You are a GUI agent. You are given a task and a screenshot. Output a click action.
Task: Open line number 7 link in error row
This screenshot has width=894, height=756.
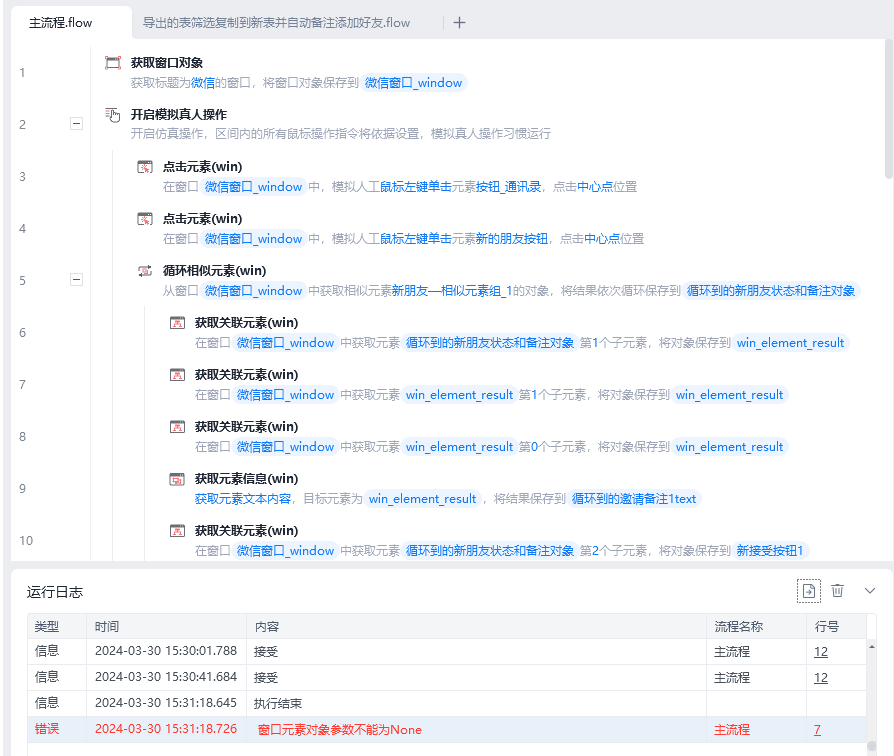click(x=817, y=730)
